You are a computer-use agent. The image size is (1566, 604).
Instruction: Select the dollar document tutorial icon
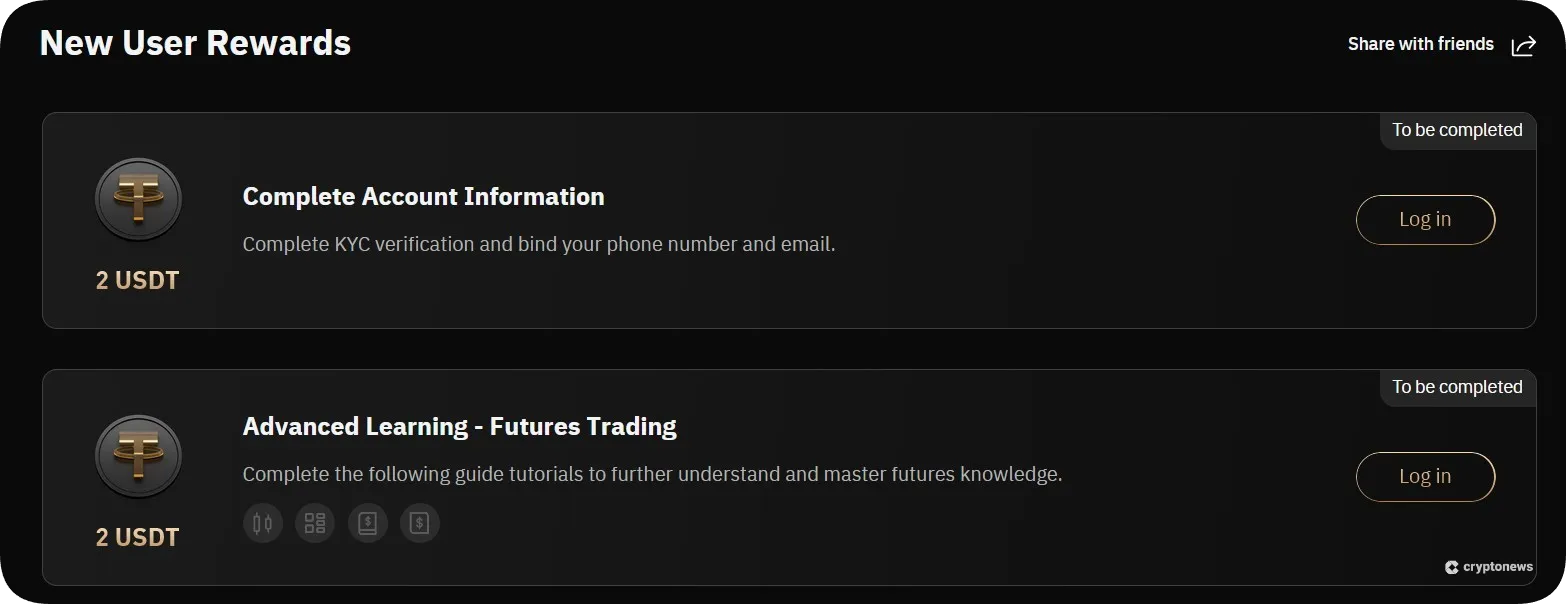pyautogui.click(x=419, y=522)
